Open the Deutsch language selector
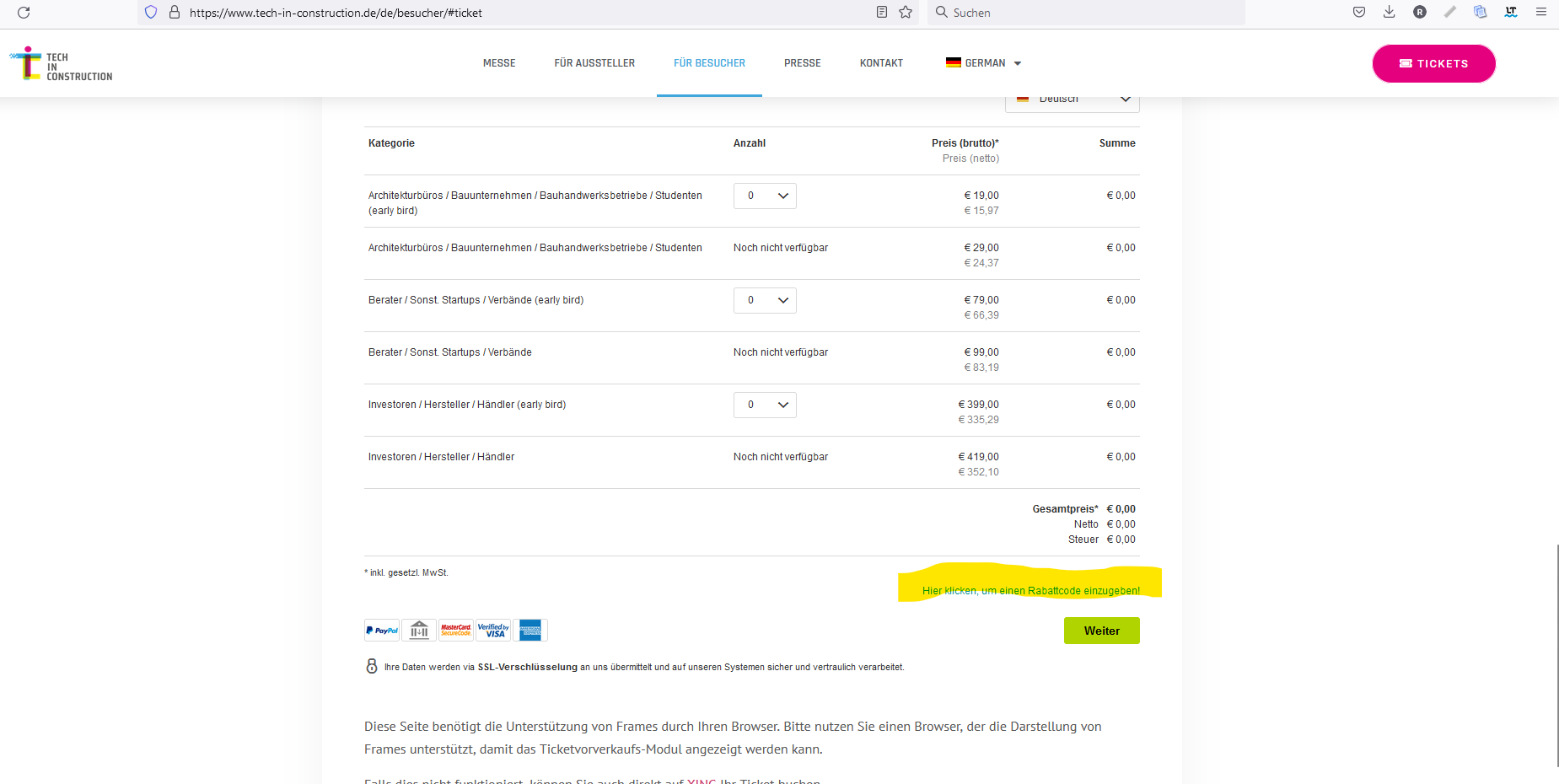 [x=1072, y=100]
